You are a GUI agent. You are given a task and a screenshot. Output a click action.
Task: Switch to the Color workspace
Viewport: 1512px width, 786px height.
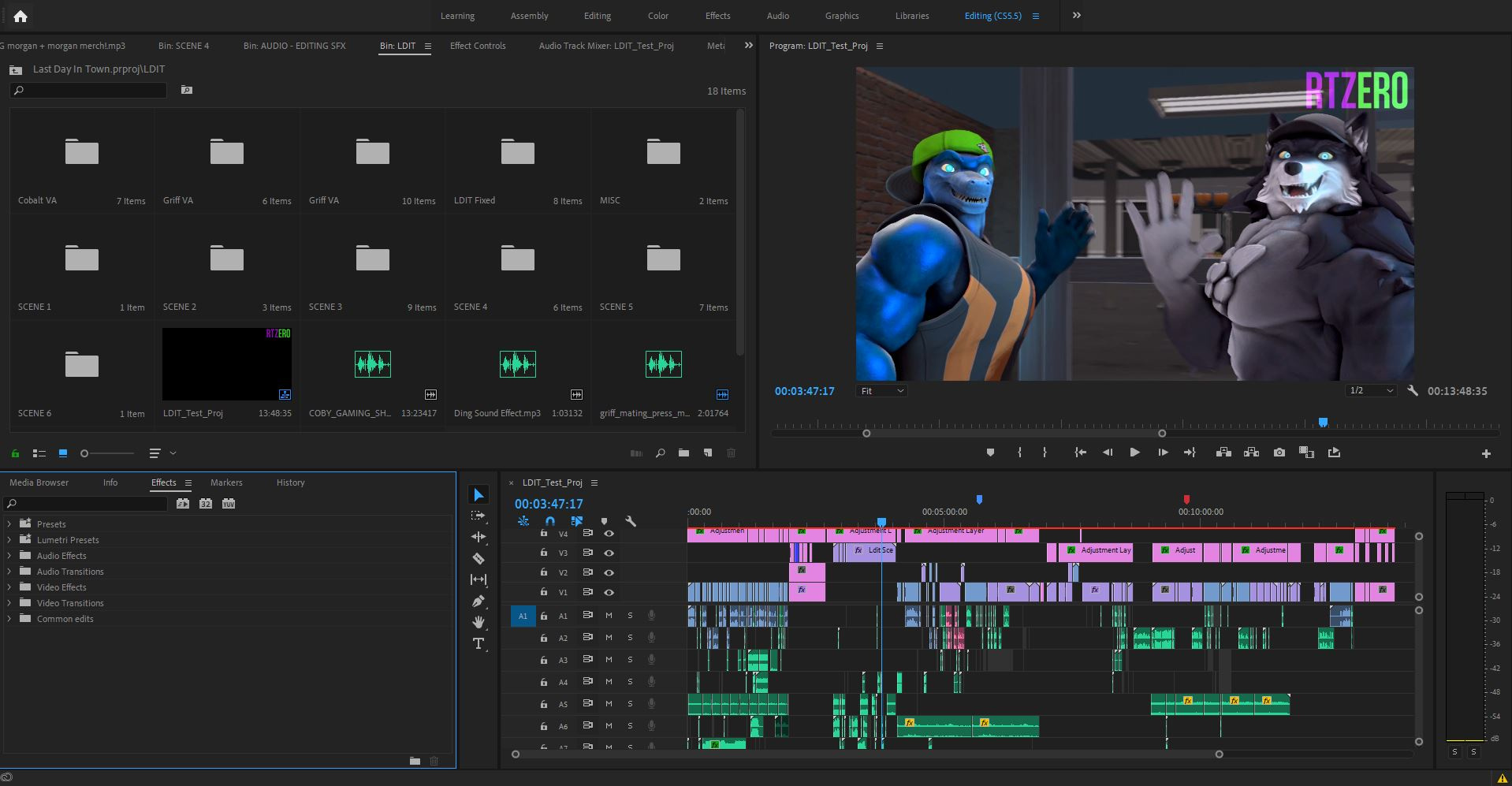point(658,16)
